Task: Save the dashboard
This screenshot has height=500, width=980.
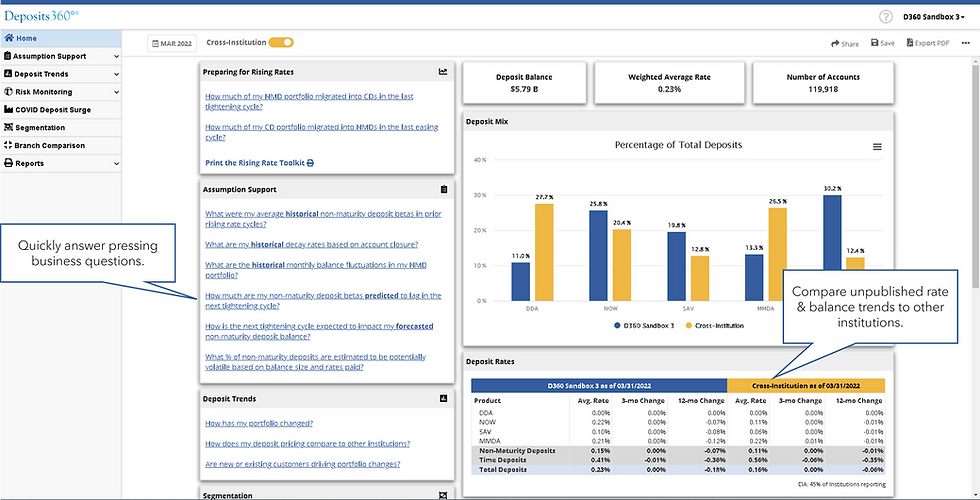Action: (x=882, y=44)
